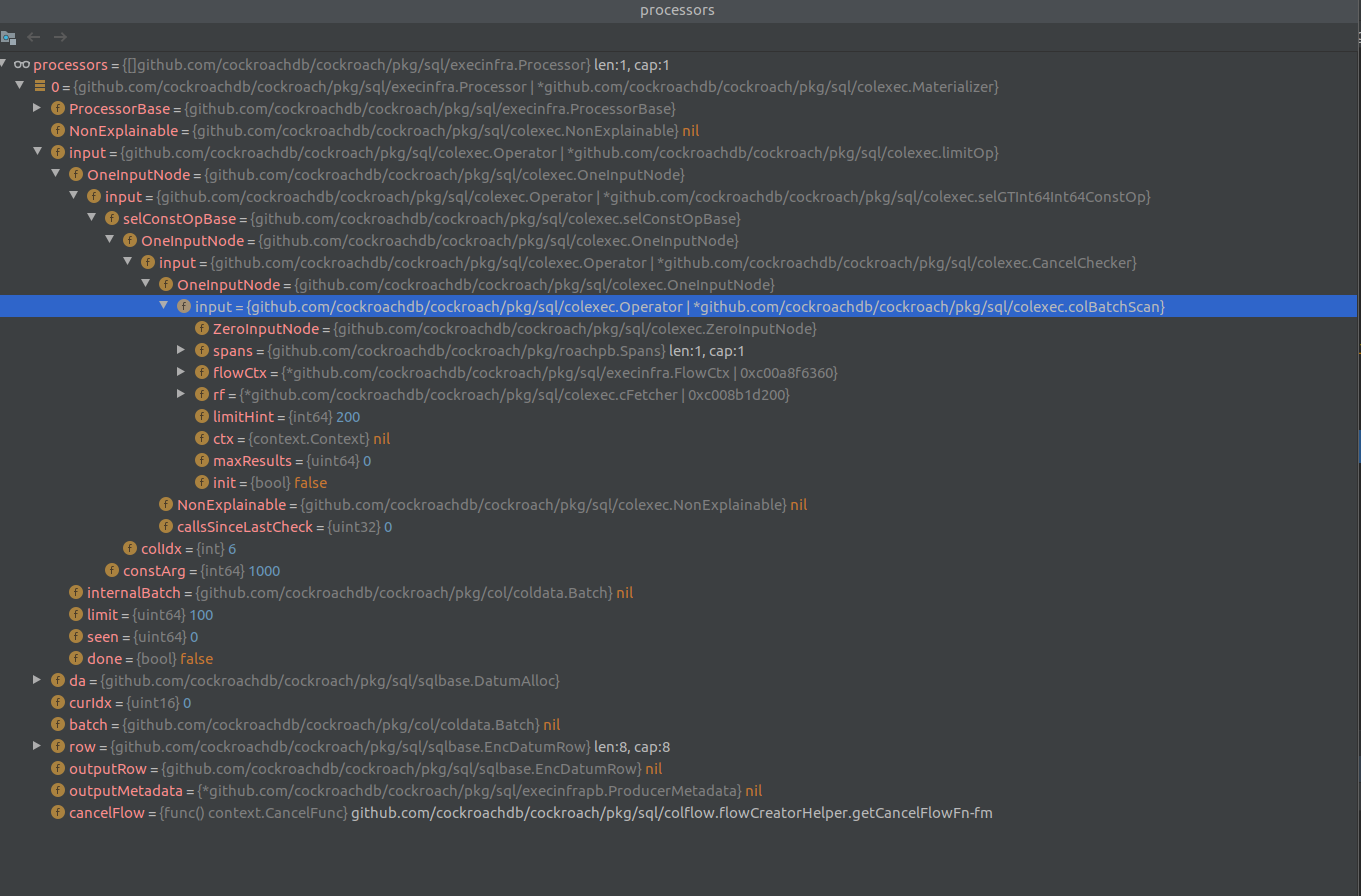1361x896 pixels.
Task: Click the field icon beside batch
Action: click(58, 724)
